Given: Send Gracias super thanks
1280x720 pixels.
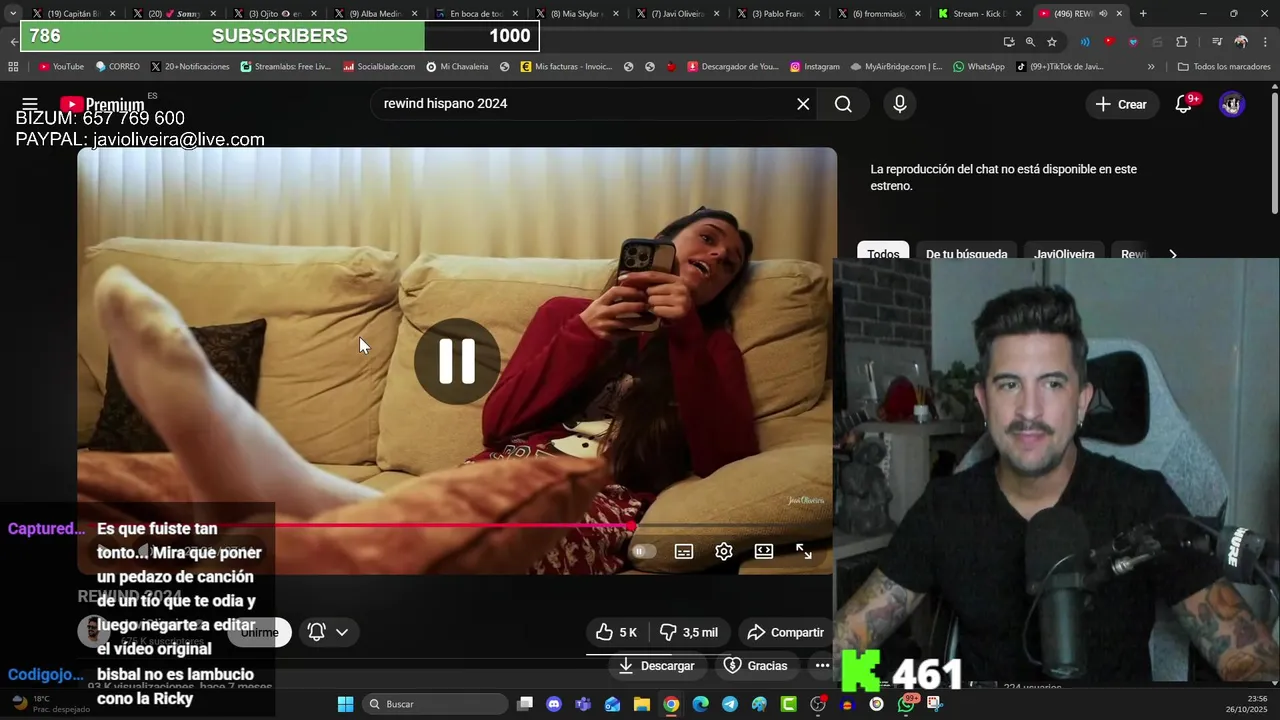Looking at the screenshot, I should (x=756, y=666).
